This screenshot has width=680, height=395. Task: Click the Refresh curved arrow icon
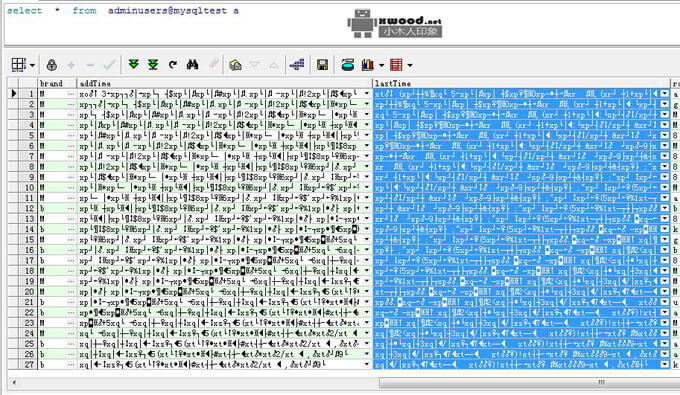[x=173, y=65]
